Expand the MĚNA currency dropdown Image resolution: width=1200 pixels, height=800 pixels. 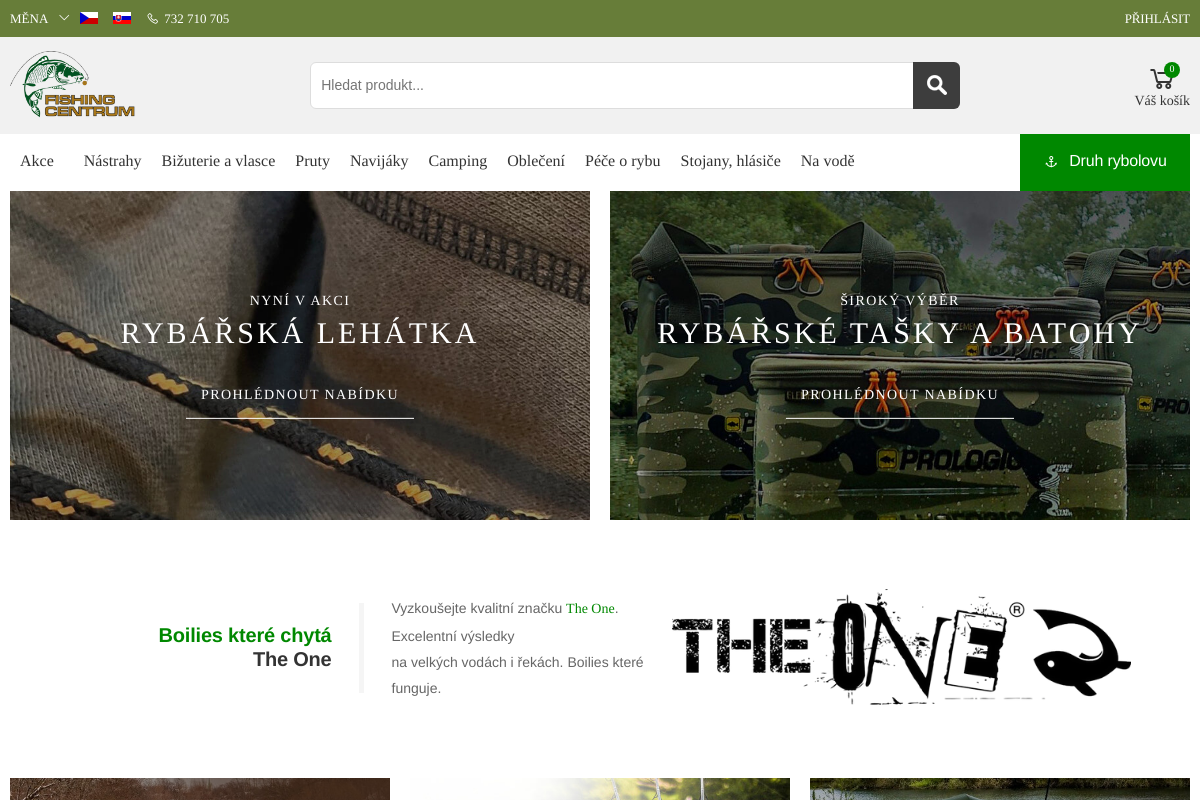pyautogui.click(x=39, y=19)
